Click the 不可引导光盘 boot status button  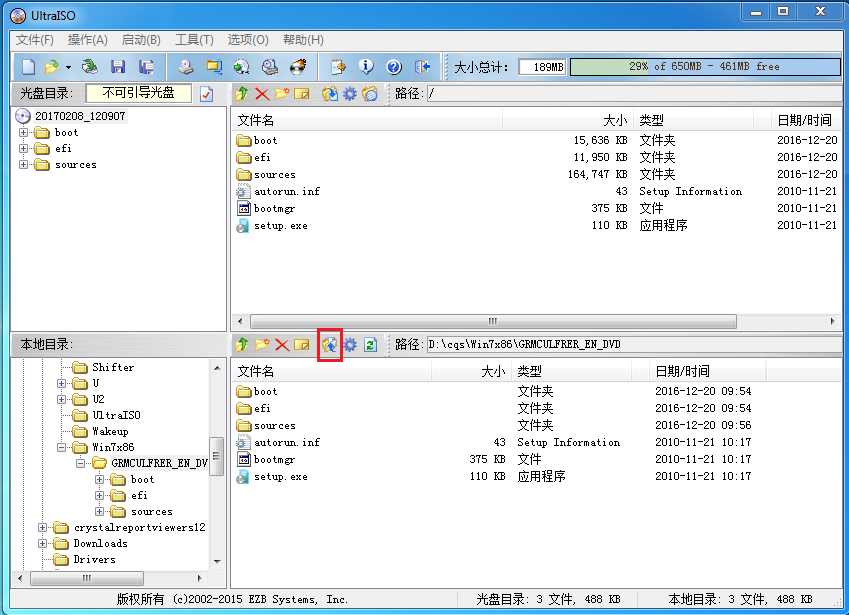tap(139, 93)
